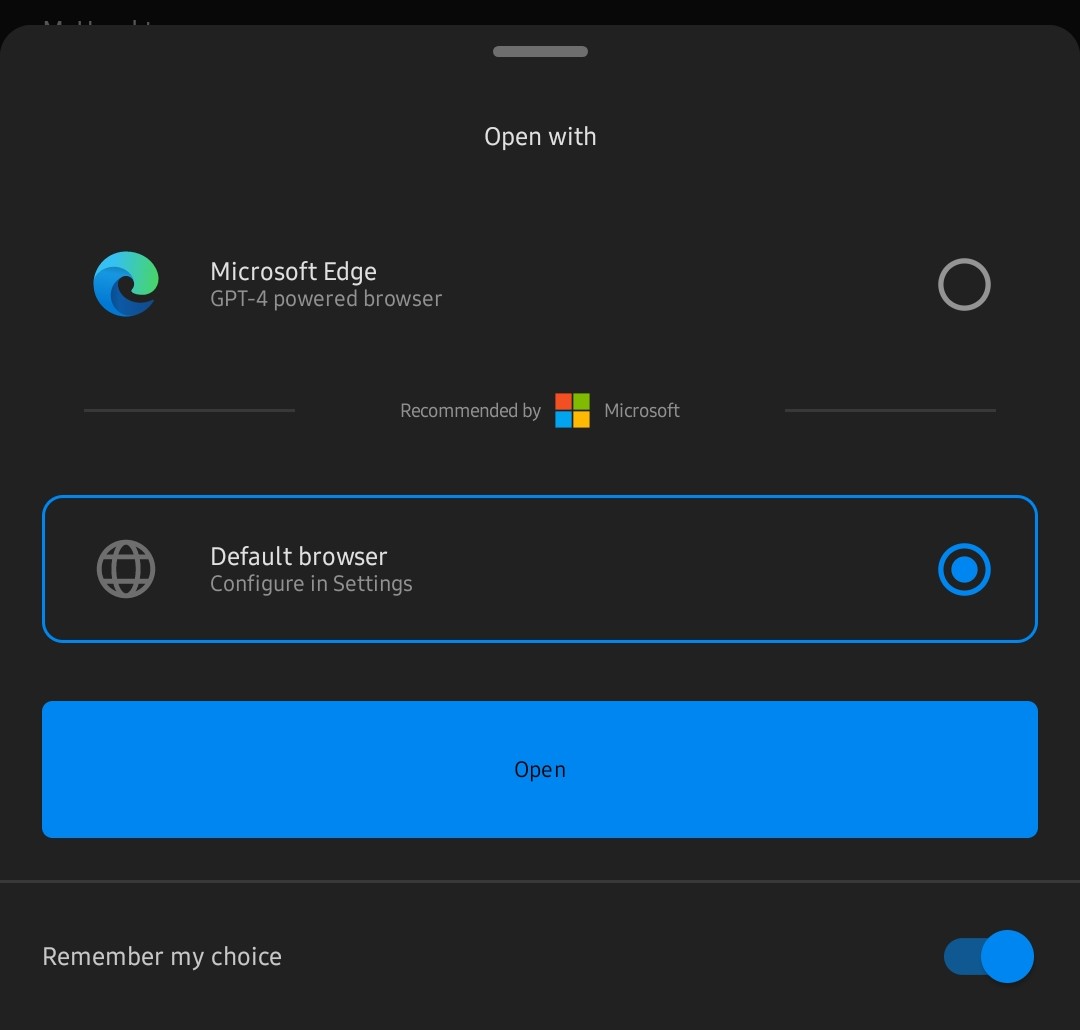Choose the Default browser label text
The width and height of the screenshot is (1080, 1030).
298,556
